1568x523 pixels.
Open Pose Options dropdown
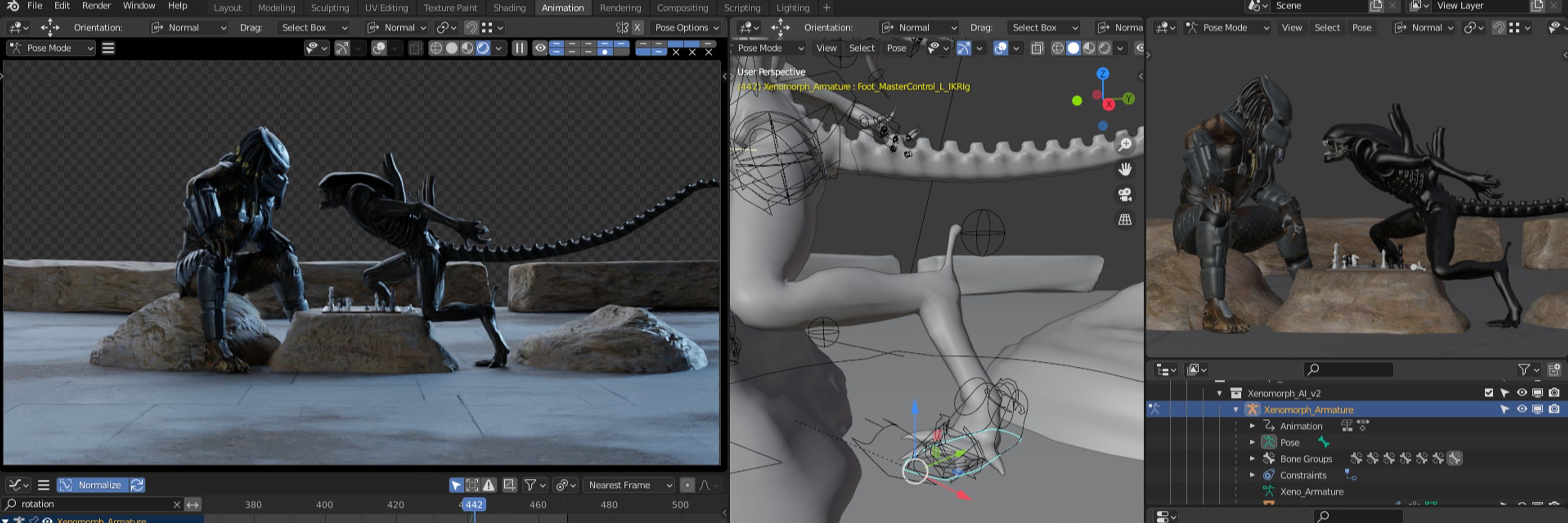pyautogui.click(x=687, y=27)
